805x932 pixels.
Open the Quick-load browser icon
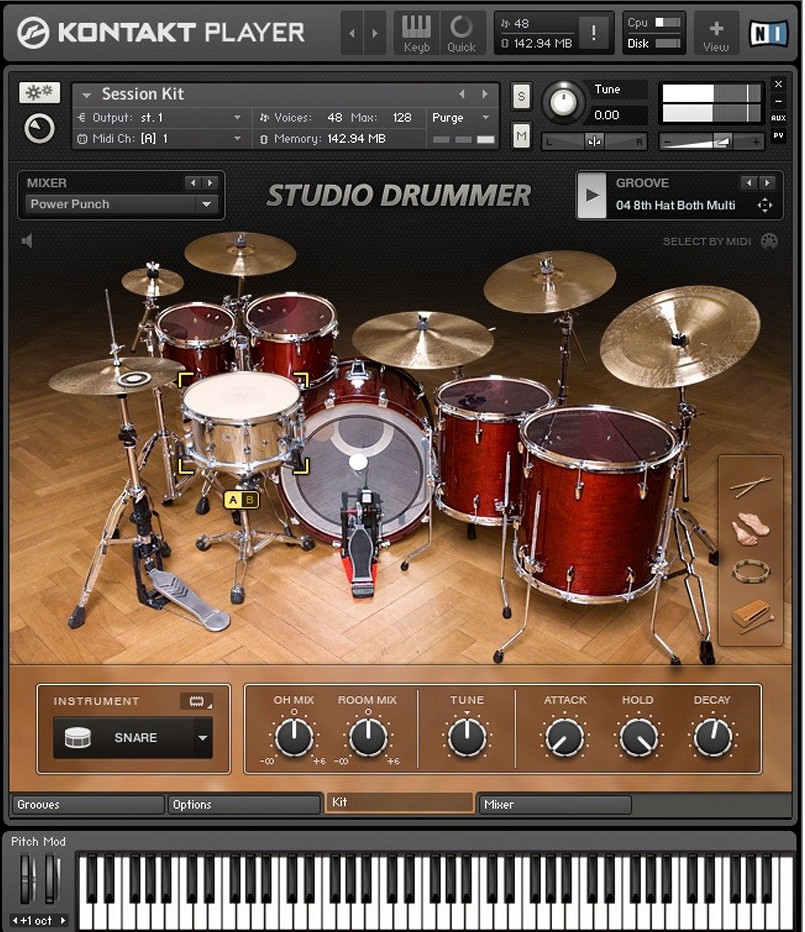(x=461, y=33)
